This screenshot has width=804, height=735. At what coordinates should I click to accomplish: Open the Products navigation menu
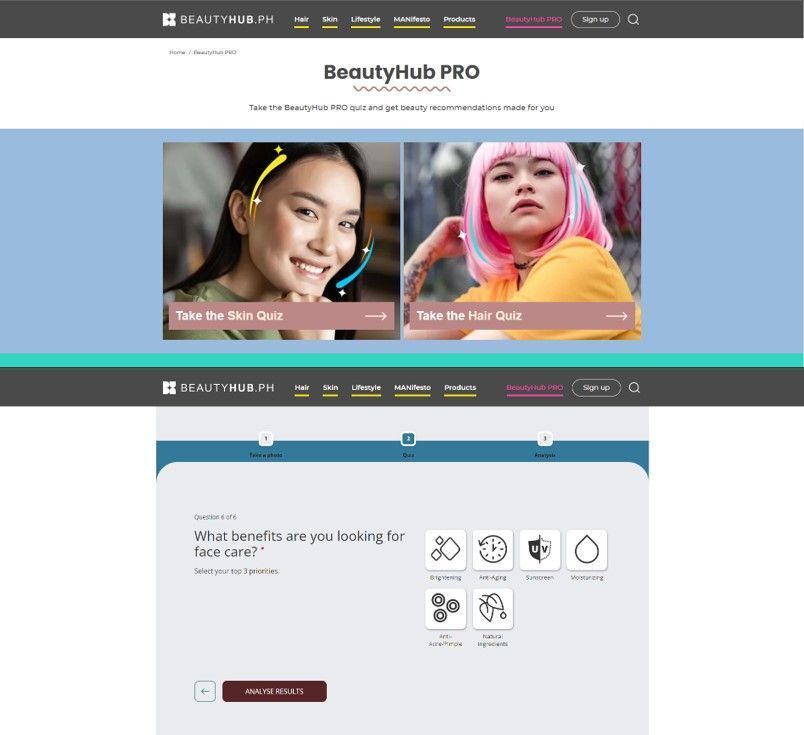pyautogui.click(x=459, y=19)
